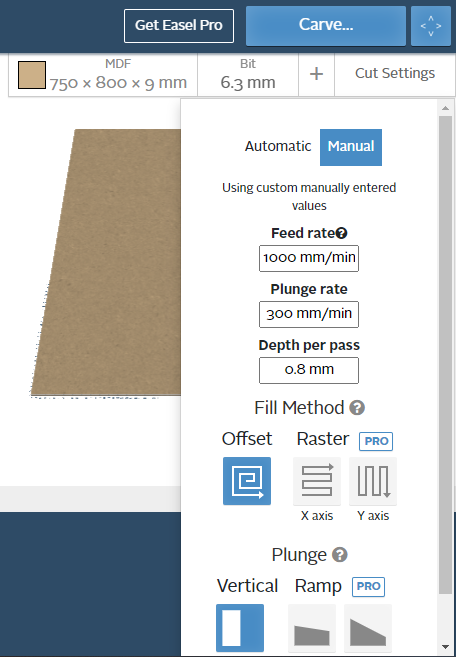Select the steep ramp plunge icon
456x657 pixels.
[368, 628]
